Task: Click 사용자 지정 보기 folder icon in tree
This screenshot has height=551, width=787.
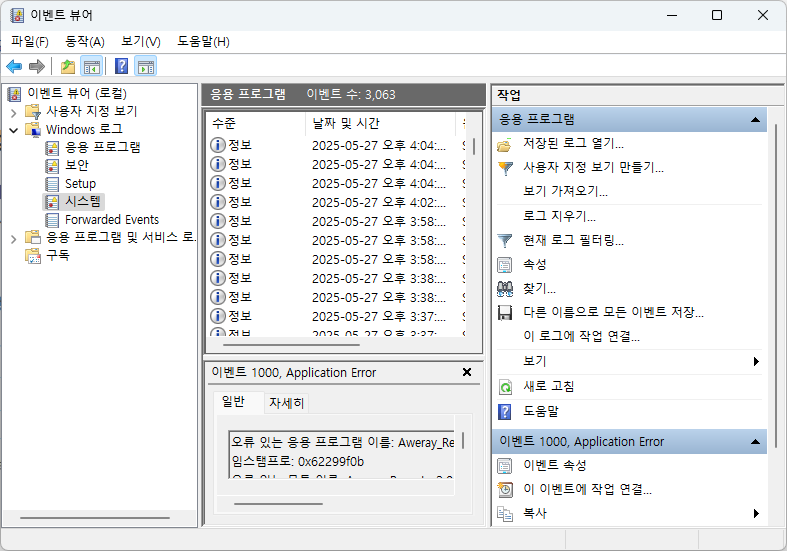Action: tap(33, 111)
